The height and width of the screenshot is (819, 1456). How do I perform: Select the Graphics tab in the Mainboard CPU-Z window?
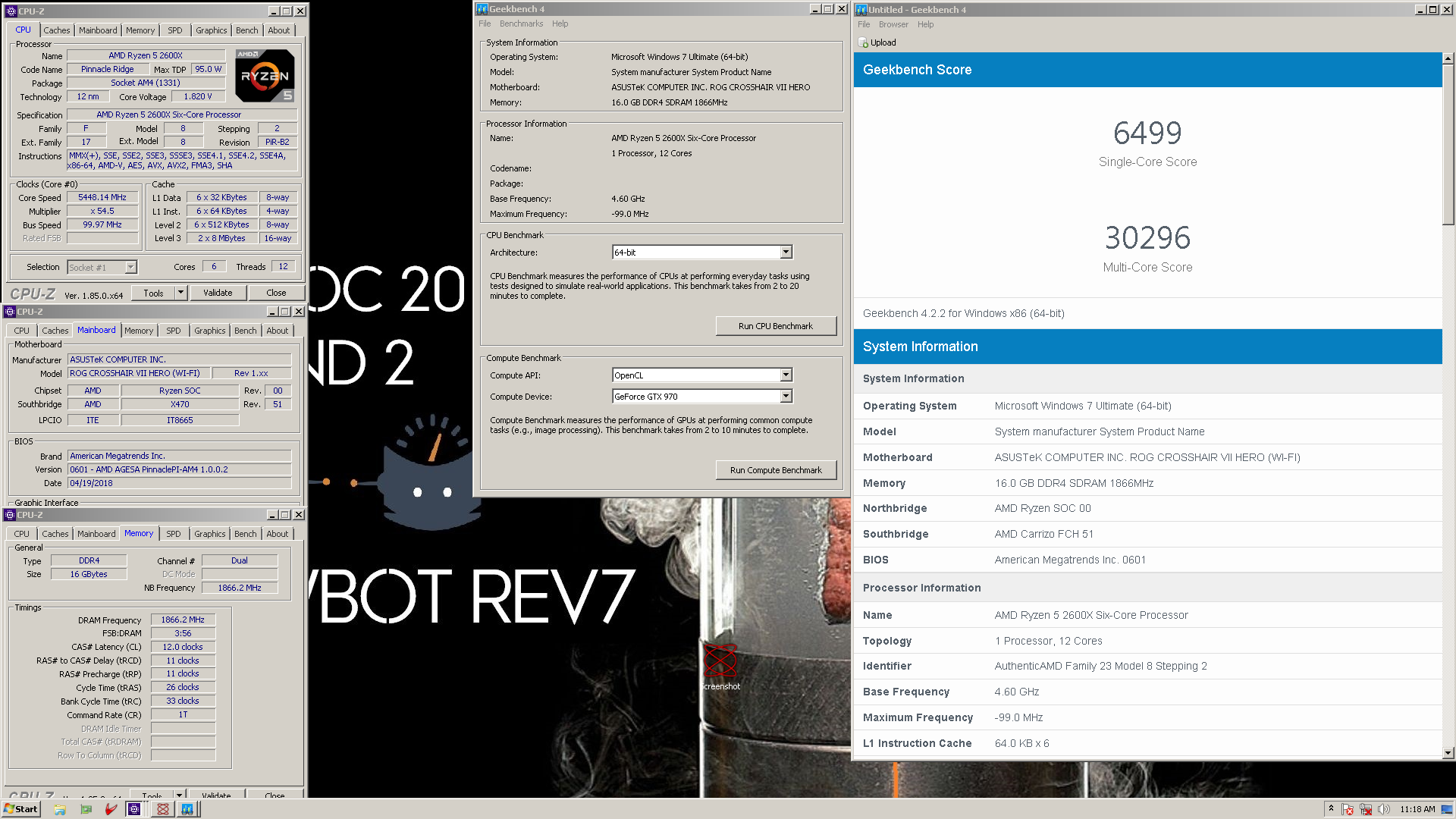(209, 331)
